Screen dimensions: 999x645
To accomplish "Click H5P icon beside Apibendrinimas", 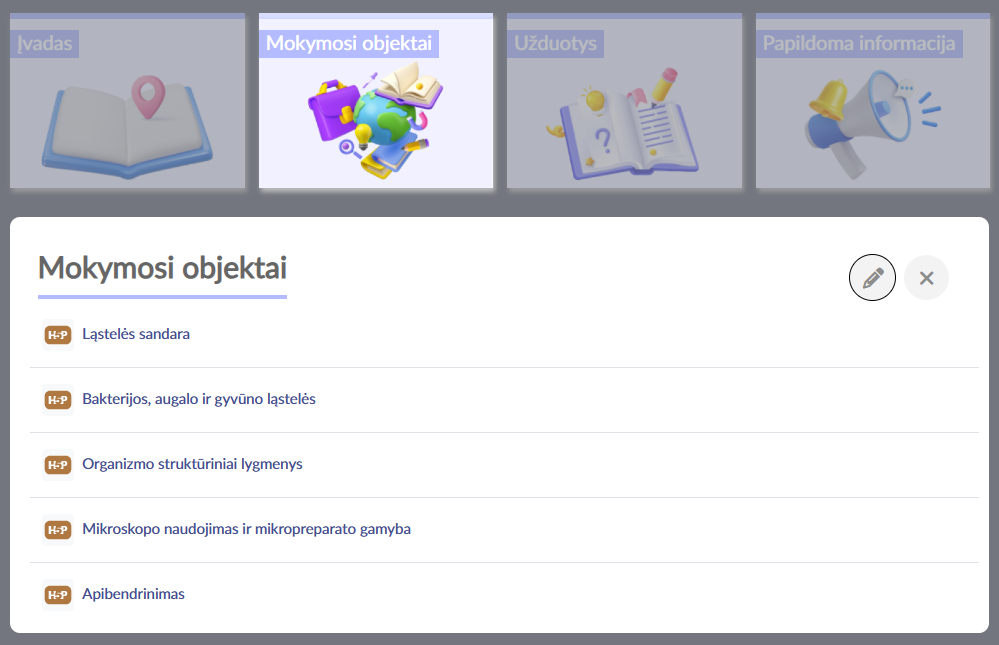I will click(x=58, y=595).
